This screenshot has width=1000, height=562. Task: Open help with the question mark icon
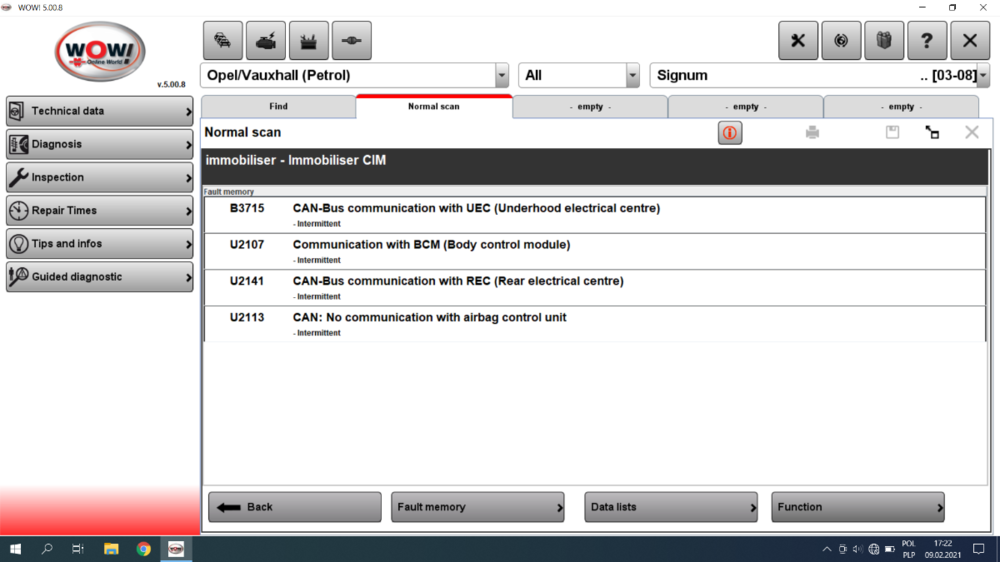[927, 41]
